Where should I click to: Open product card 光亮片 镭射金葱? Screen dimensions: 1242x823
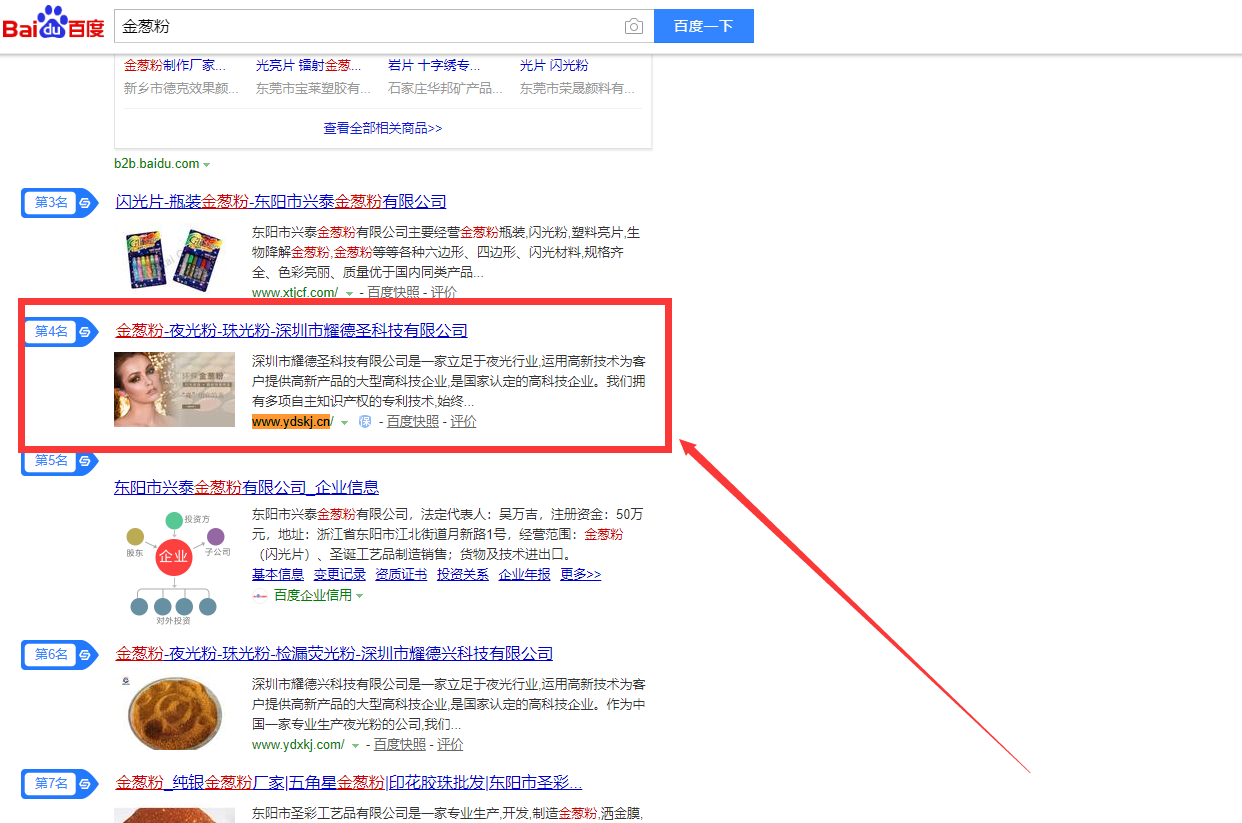[307, 65]
